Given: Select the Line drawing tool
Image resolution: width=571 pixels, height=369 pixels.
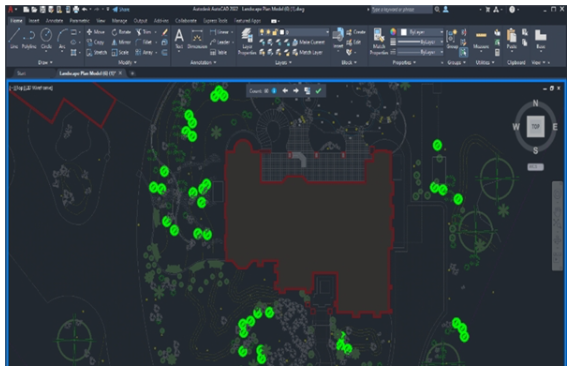Looking at the screenshot, I should (x=14, y=38).
